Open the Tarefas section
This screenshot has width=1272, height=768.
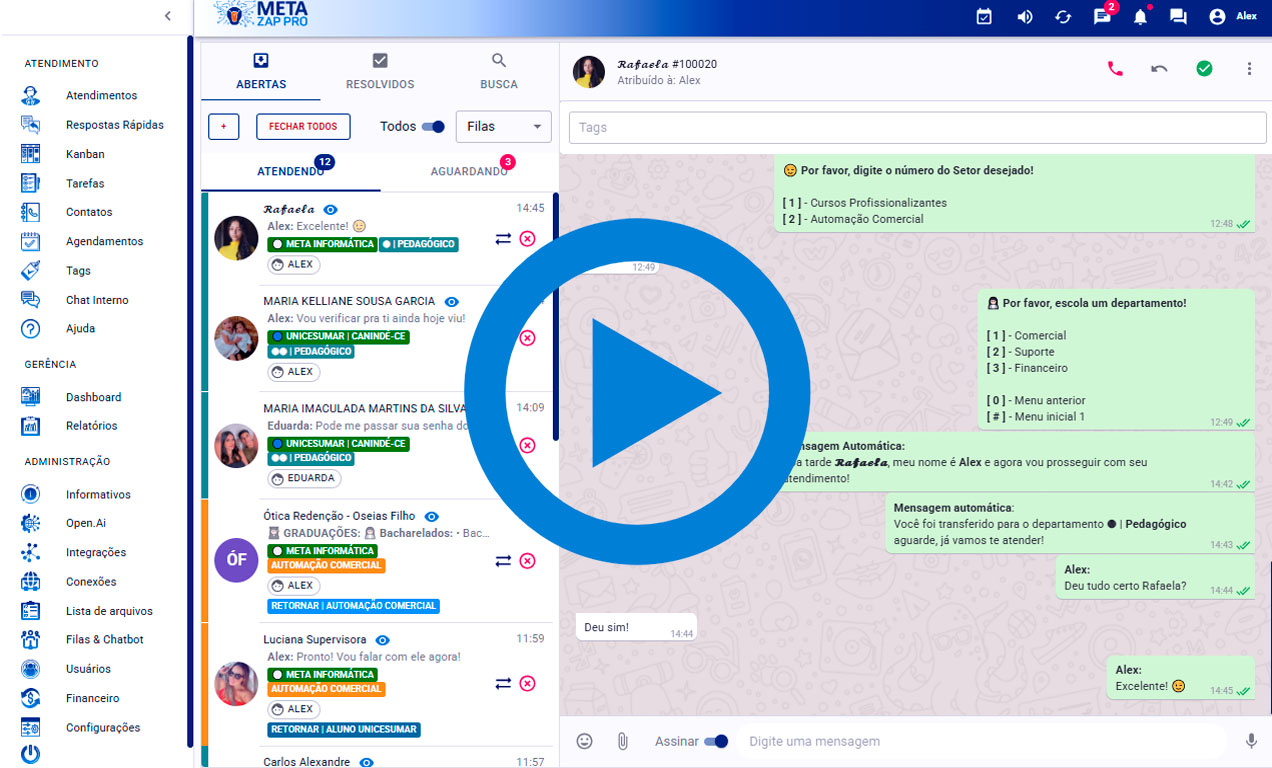pos(85,183)
